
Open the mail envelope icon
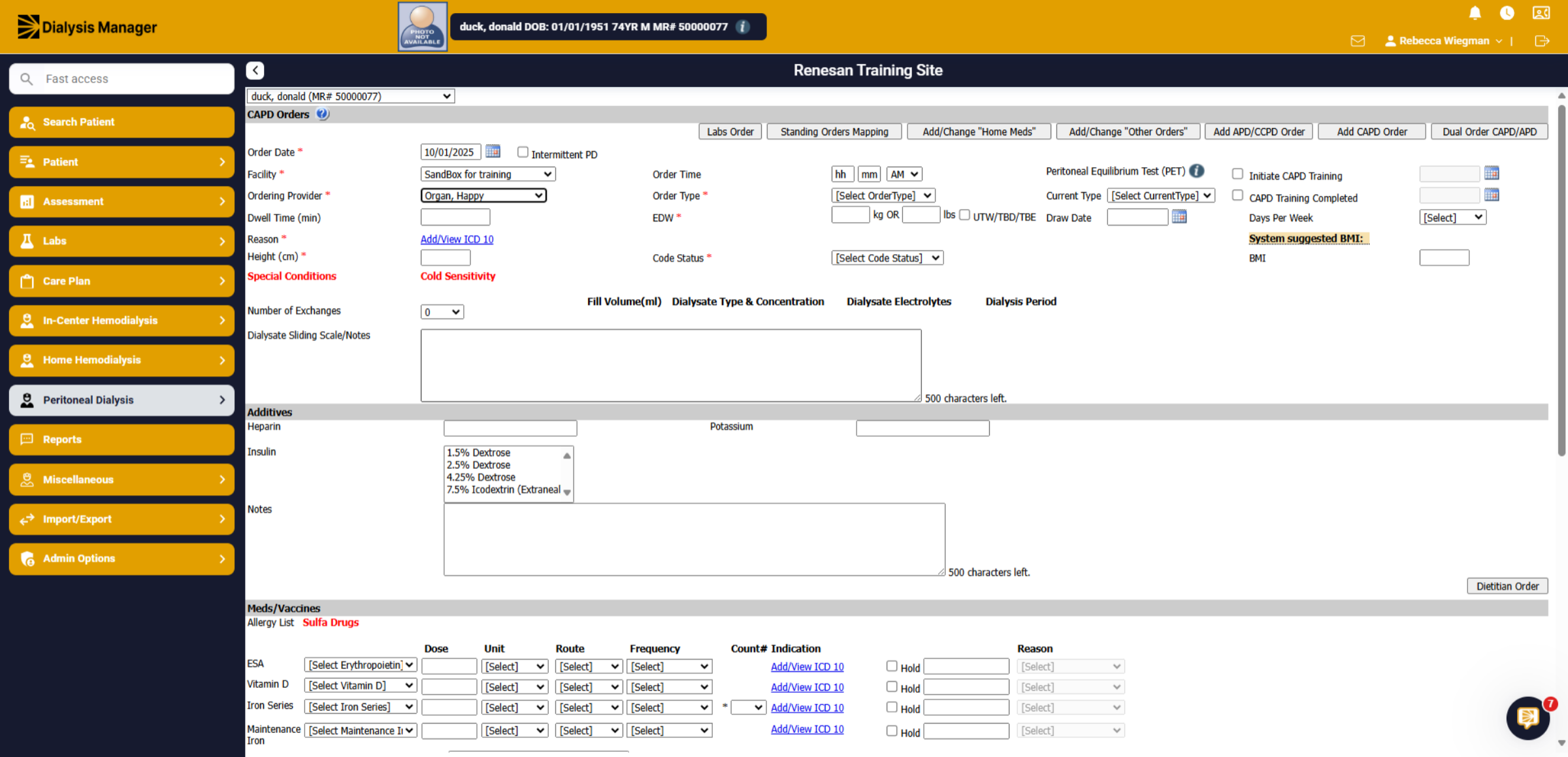(x=1358, y=41)
